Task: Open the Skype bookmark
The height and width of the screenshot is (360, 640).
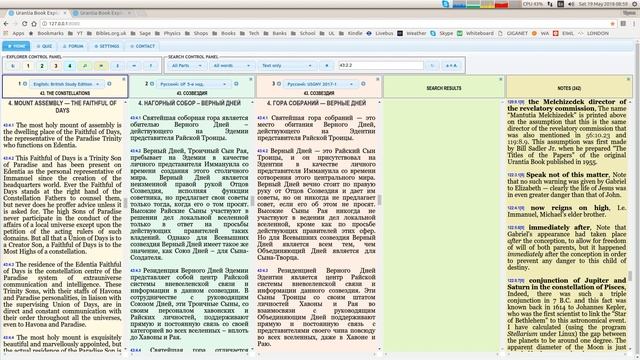Action: coord(442,33)
